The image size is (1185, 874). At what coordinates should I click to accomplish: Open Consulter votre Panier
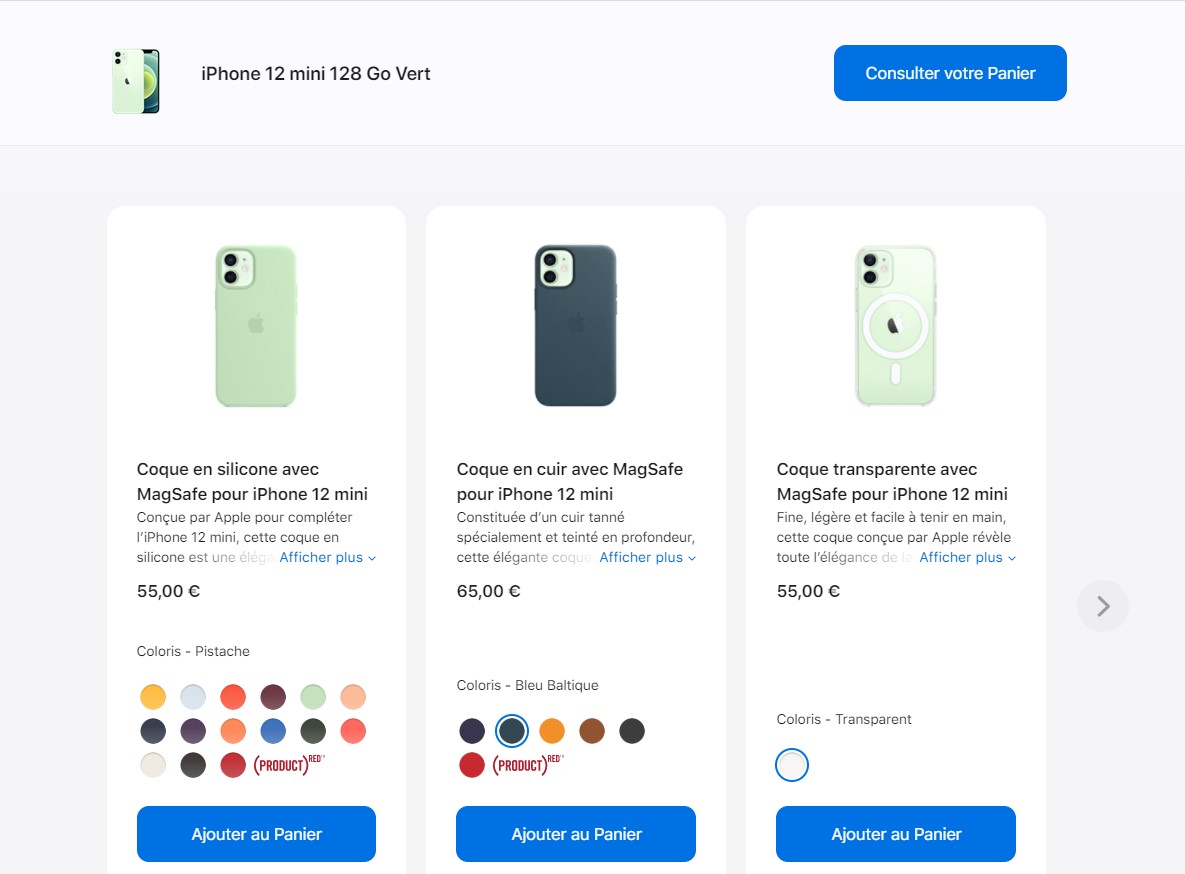pos(950,73)
